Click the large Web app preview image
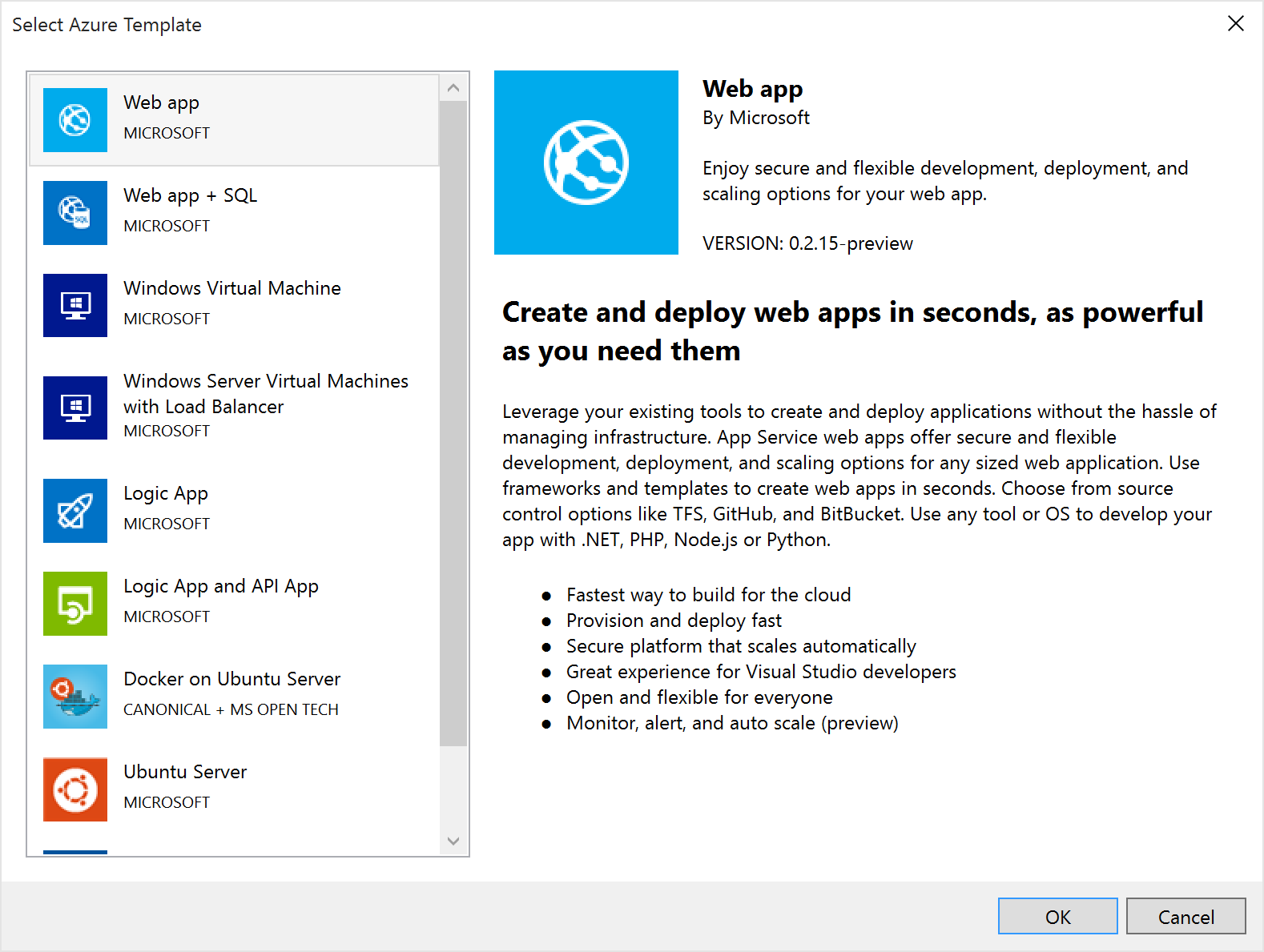This screenshot has height=952, width=1264. (586, 163)
